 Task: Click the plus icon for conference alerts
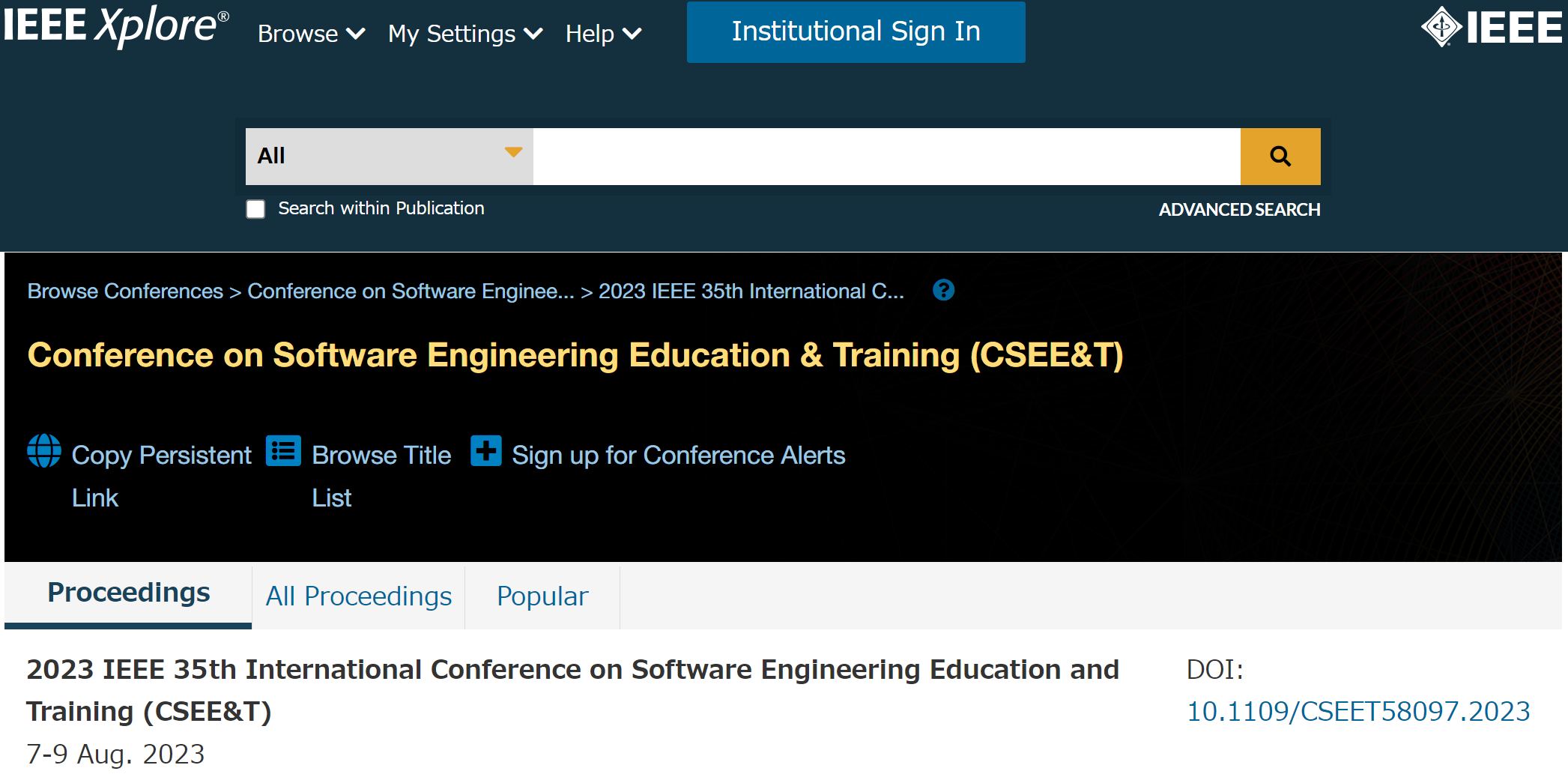(x=486, y=451)
